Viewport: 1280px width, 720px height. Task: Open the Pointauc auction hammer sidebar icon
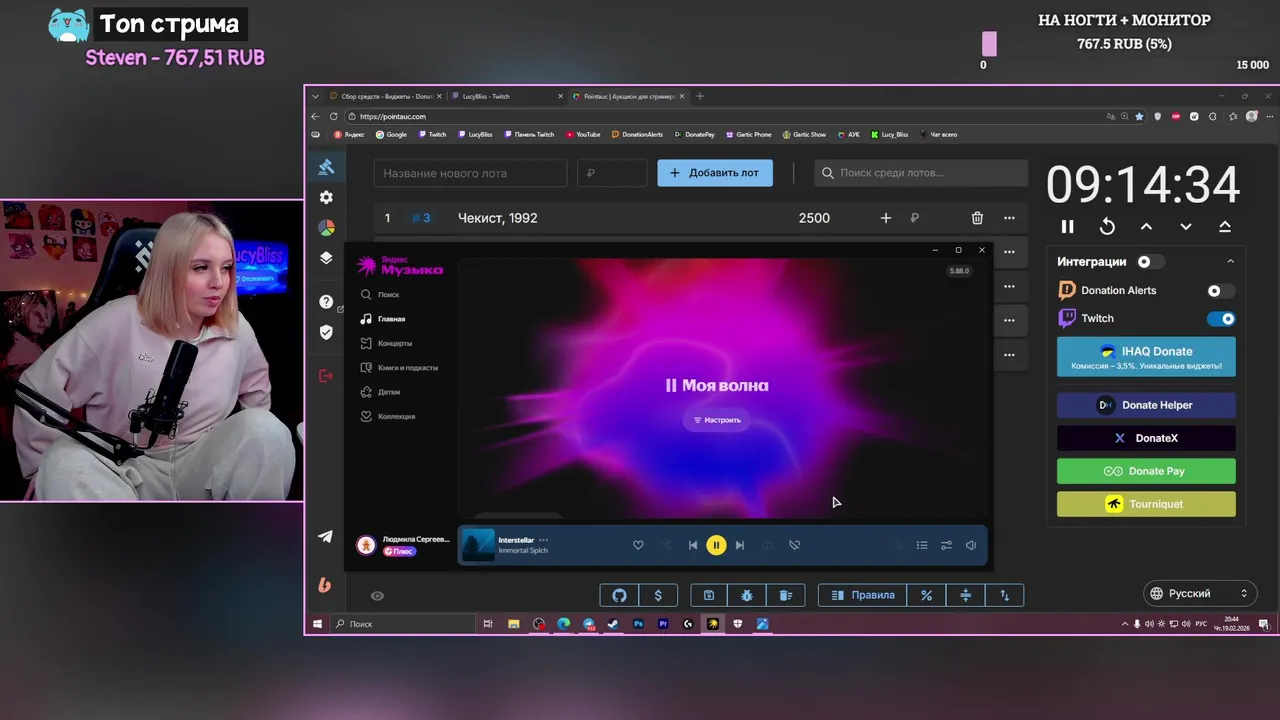pyautogui.click(x=326, y=167)
